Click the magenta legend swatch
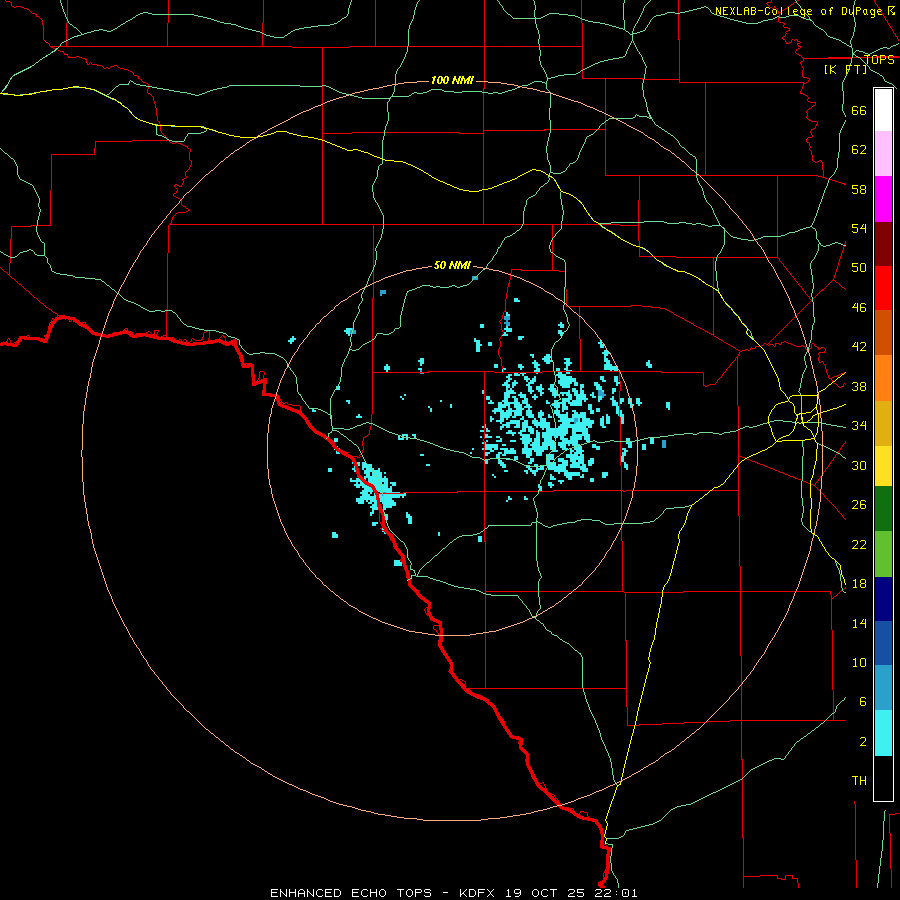Screen dimensions: 900x900 [x=883, y=199]
